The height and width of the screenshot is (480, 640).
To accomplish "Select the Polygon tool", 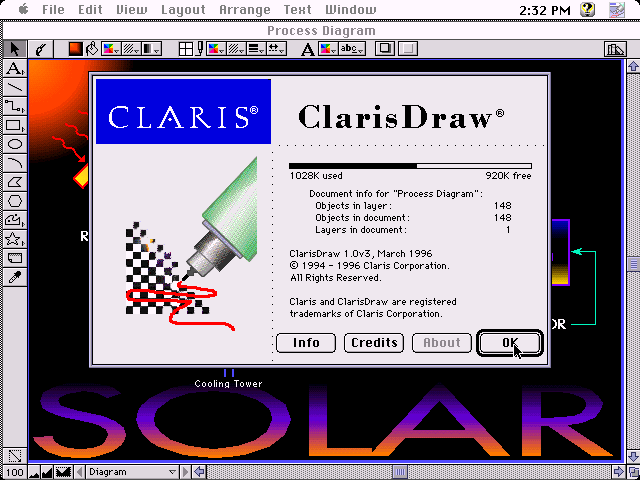I will (14, 182).
